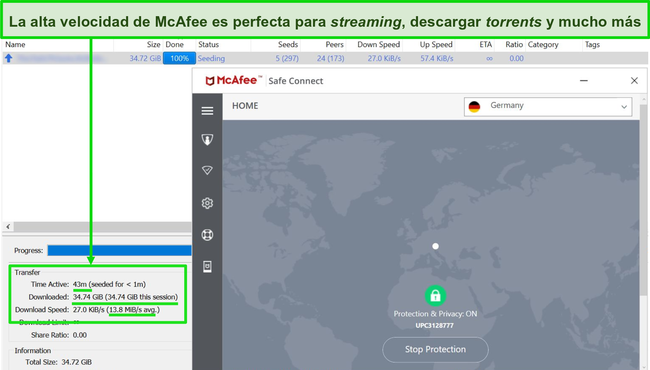
Task: Click the German flag icon
Action: pos(474,106)
